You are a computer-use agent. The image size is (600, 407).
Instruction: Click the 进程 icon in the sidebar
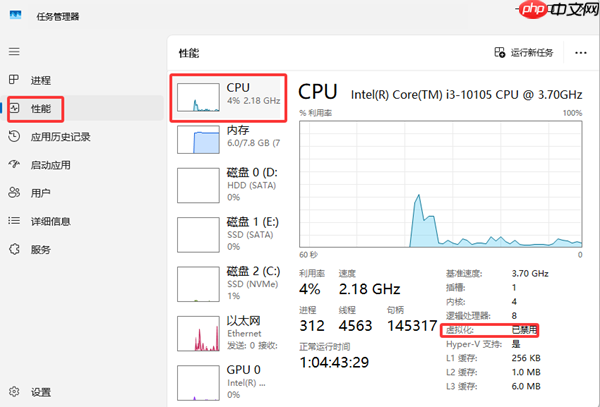pos(14,80)
